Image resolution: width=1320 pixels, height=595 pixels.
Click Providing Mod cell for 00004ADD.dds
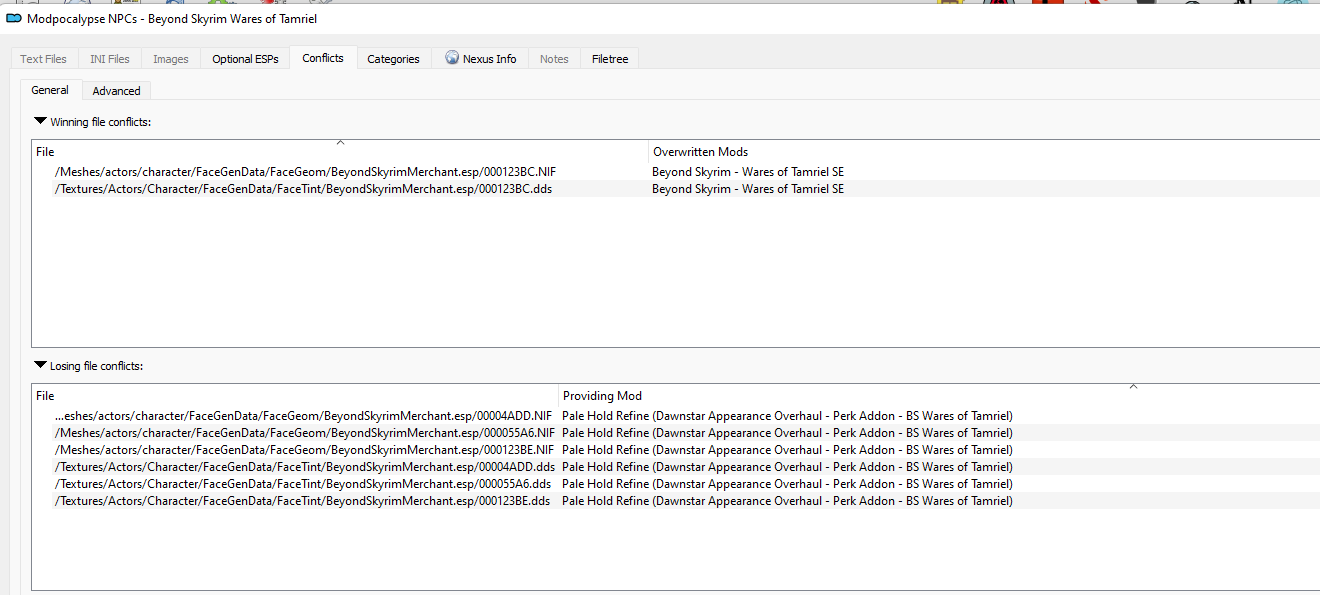coord(787,467)
